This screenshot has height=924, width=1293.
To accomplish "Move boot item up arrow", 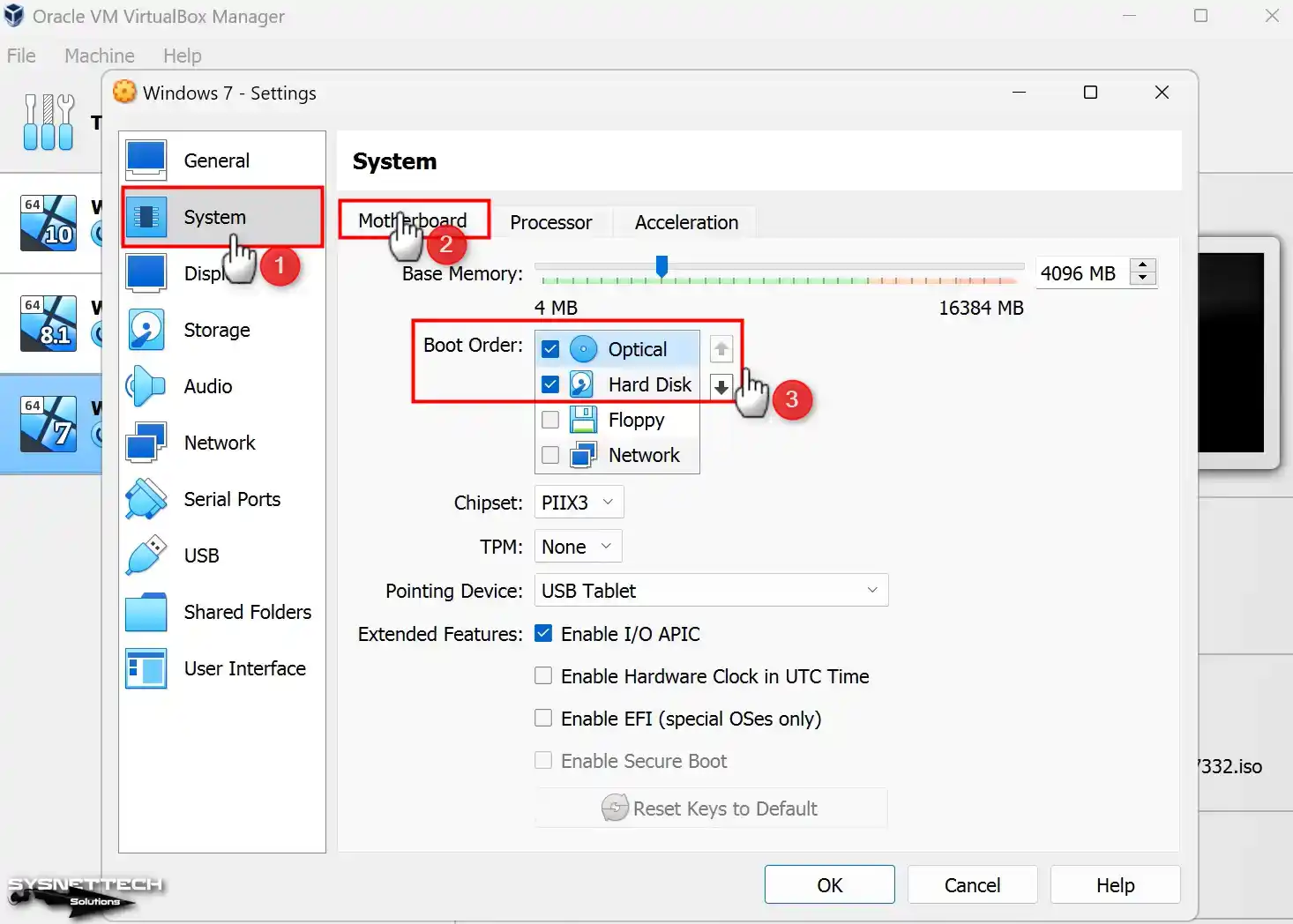I will coord(721,349).
